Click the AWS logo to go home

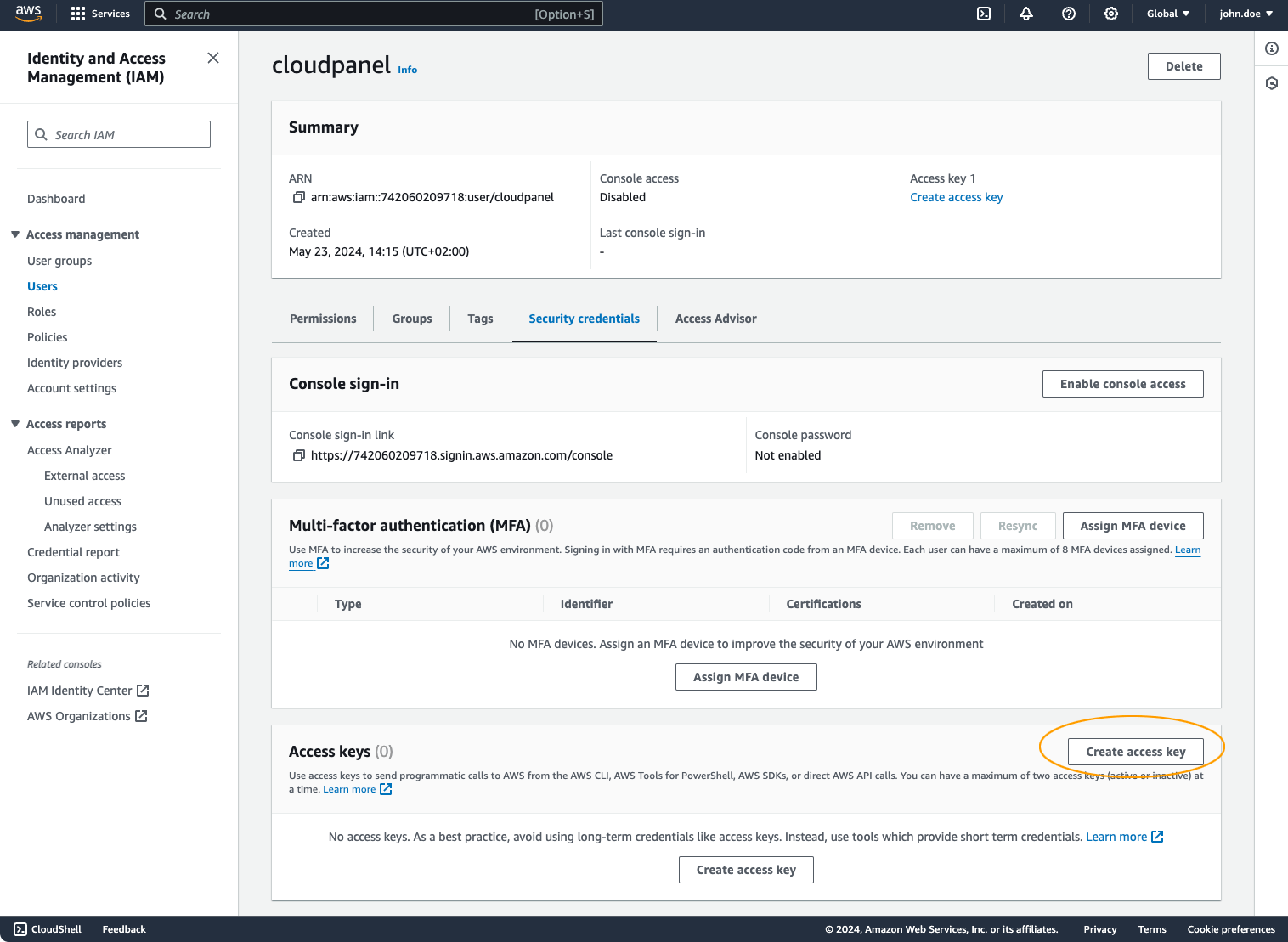pos(28,14)
